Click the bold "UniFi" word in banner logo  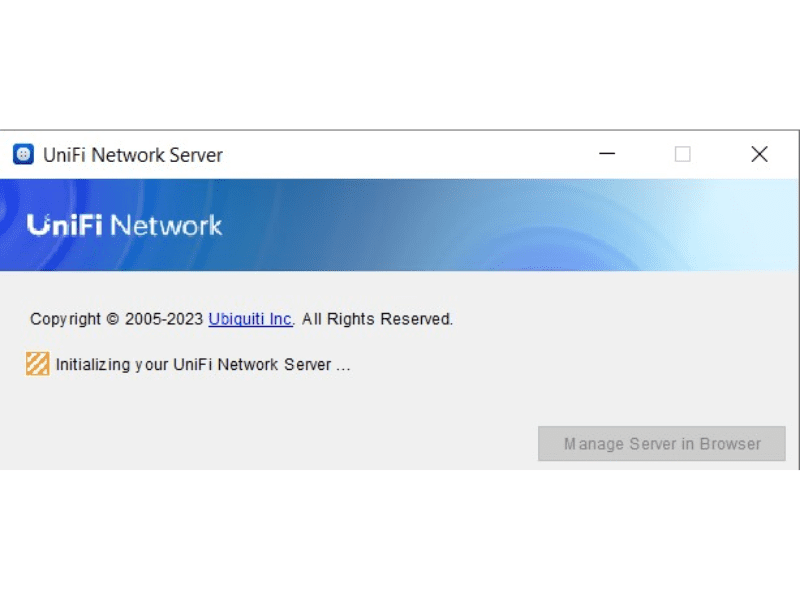point(65,225)
